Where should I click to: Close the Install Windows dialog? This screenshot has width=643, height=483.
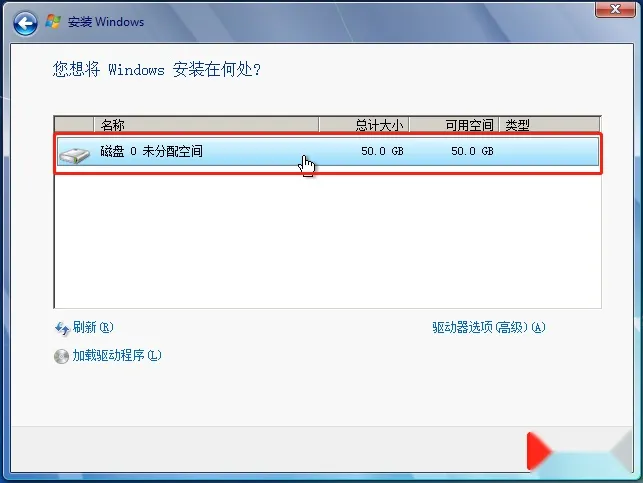tap(615, 9)
